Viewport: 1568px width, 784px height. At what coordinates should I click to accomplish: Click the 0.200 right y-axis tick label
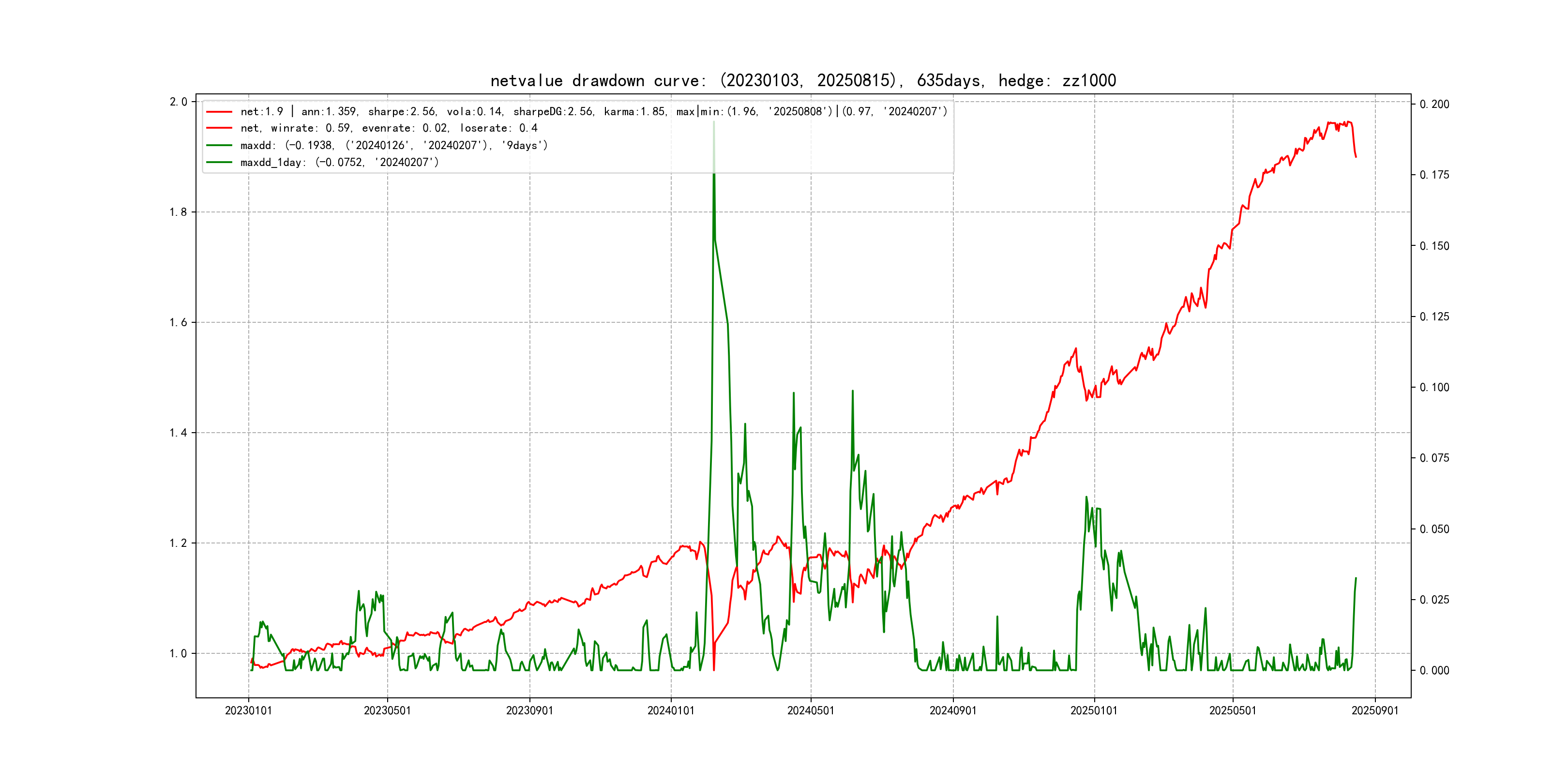(1434, 104)
